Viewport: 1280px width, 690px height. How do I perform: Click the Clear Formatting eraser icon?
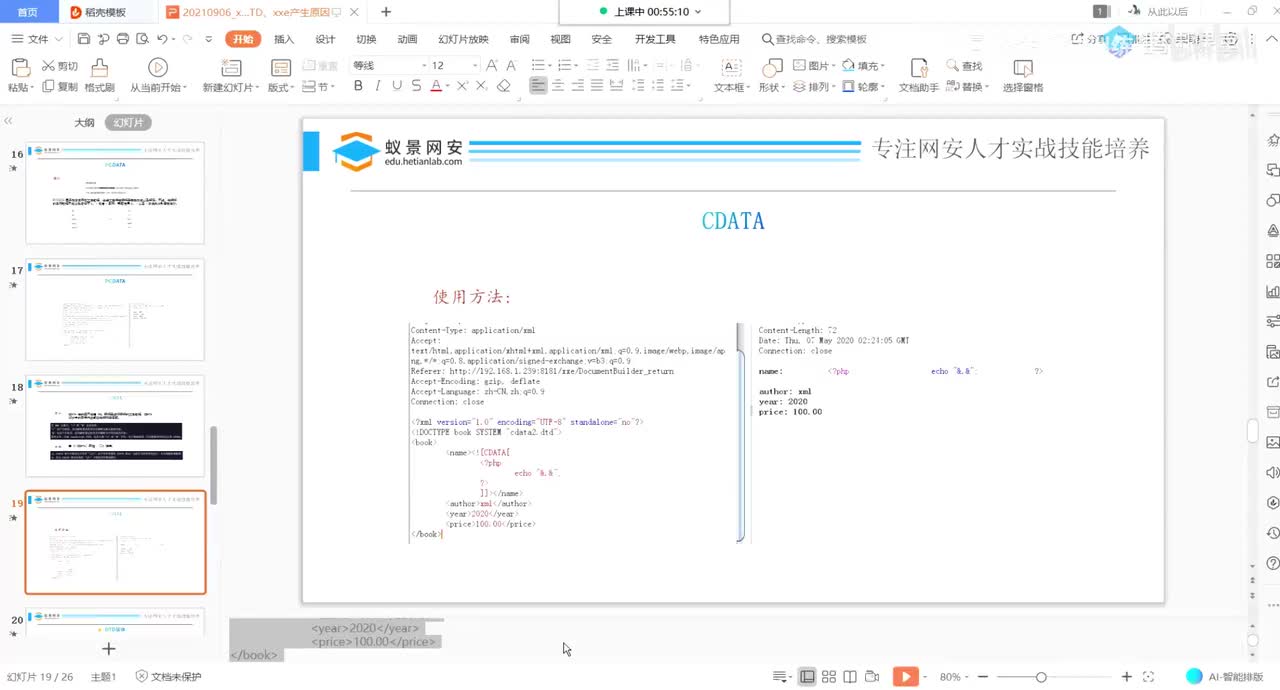[x=504, y=86]
